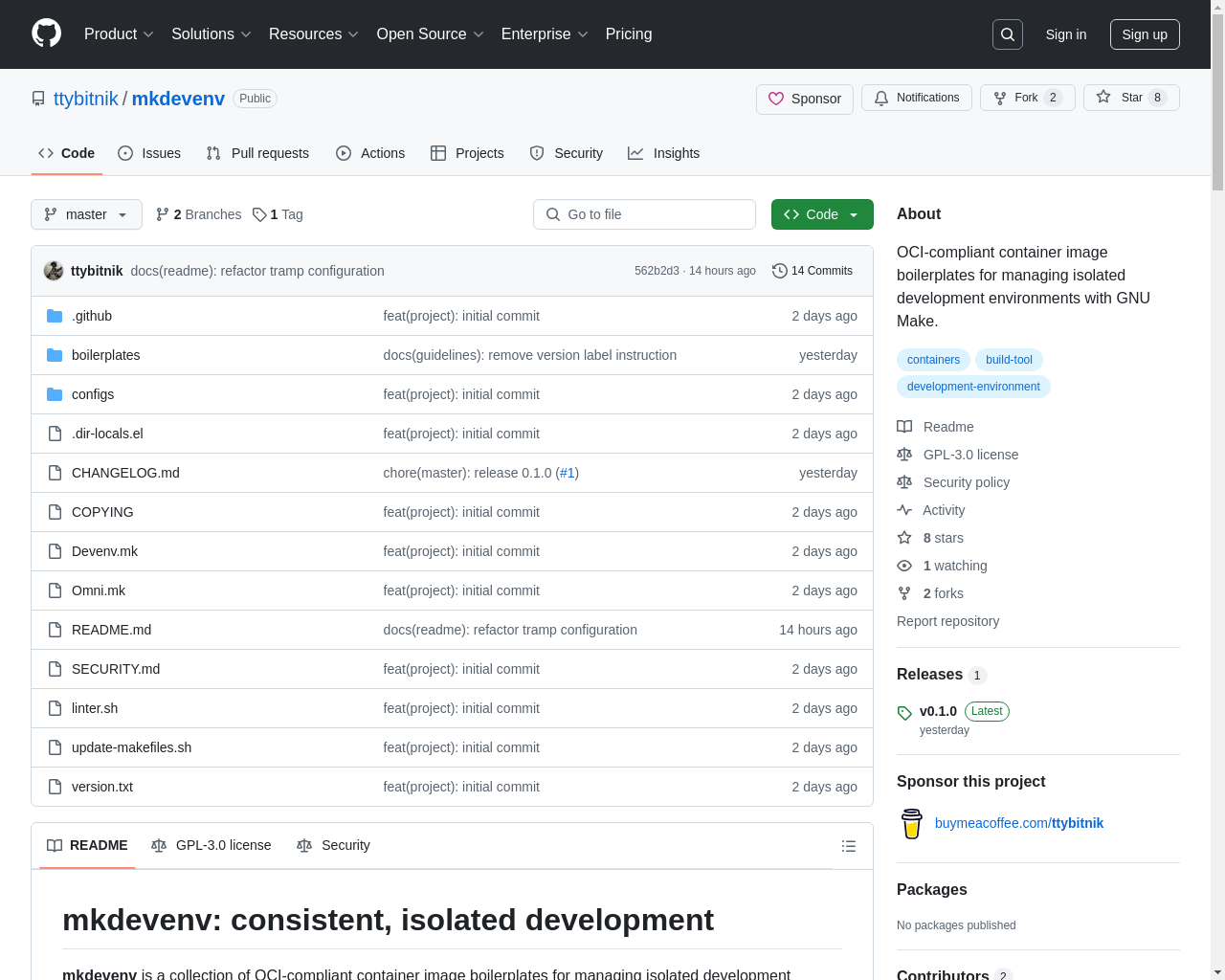Image resolution: width=1225 pixels, height=980 pixels.
Task: Click the build-tool topic tag
Action: coord(1009,360)
